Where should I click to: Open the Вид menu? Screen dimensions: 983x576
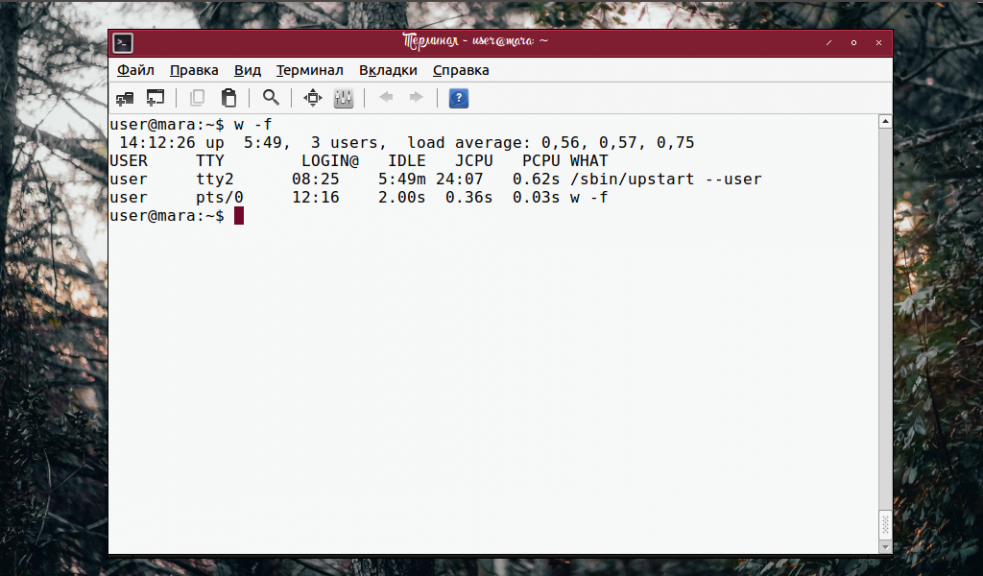pos(247,70)
